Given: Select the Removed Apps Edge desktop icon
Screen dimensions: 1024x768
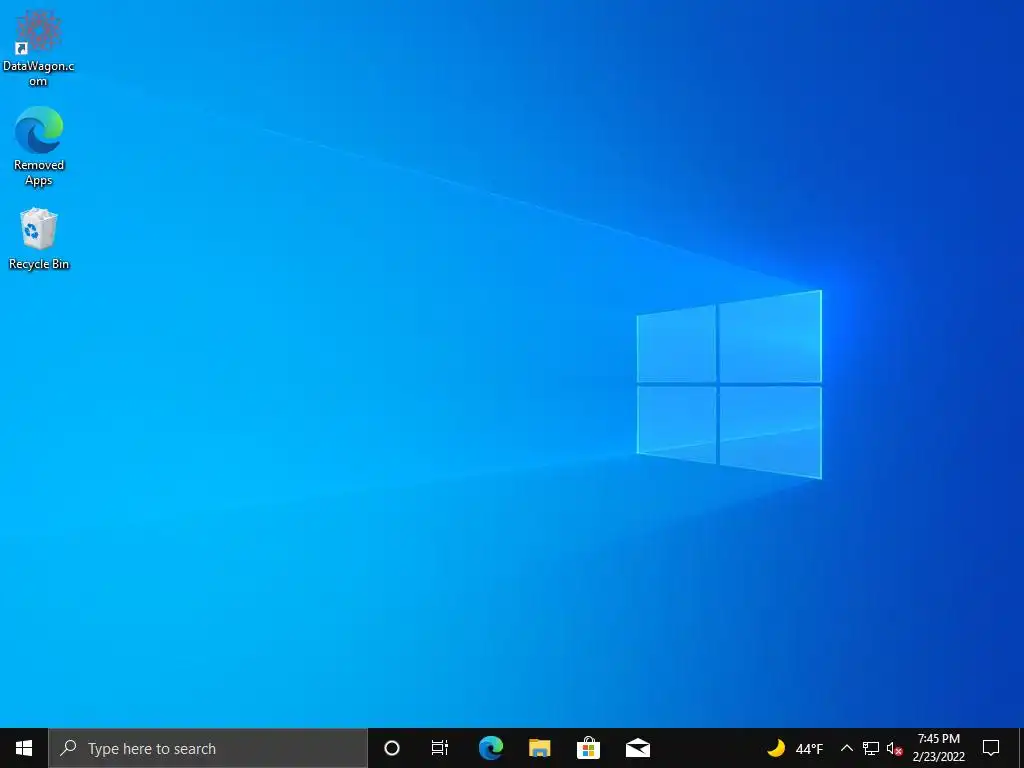Looking at the screenshot, I should pyautogui.click(x=39, y=146).
